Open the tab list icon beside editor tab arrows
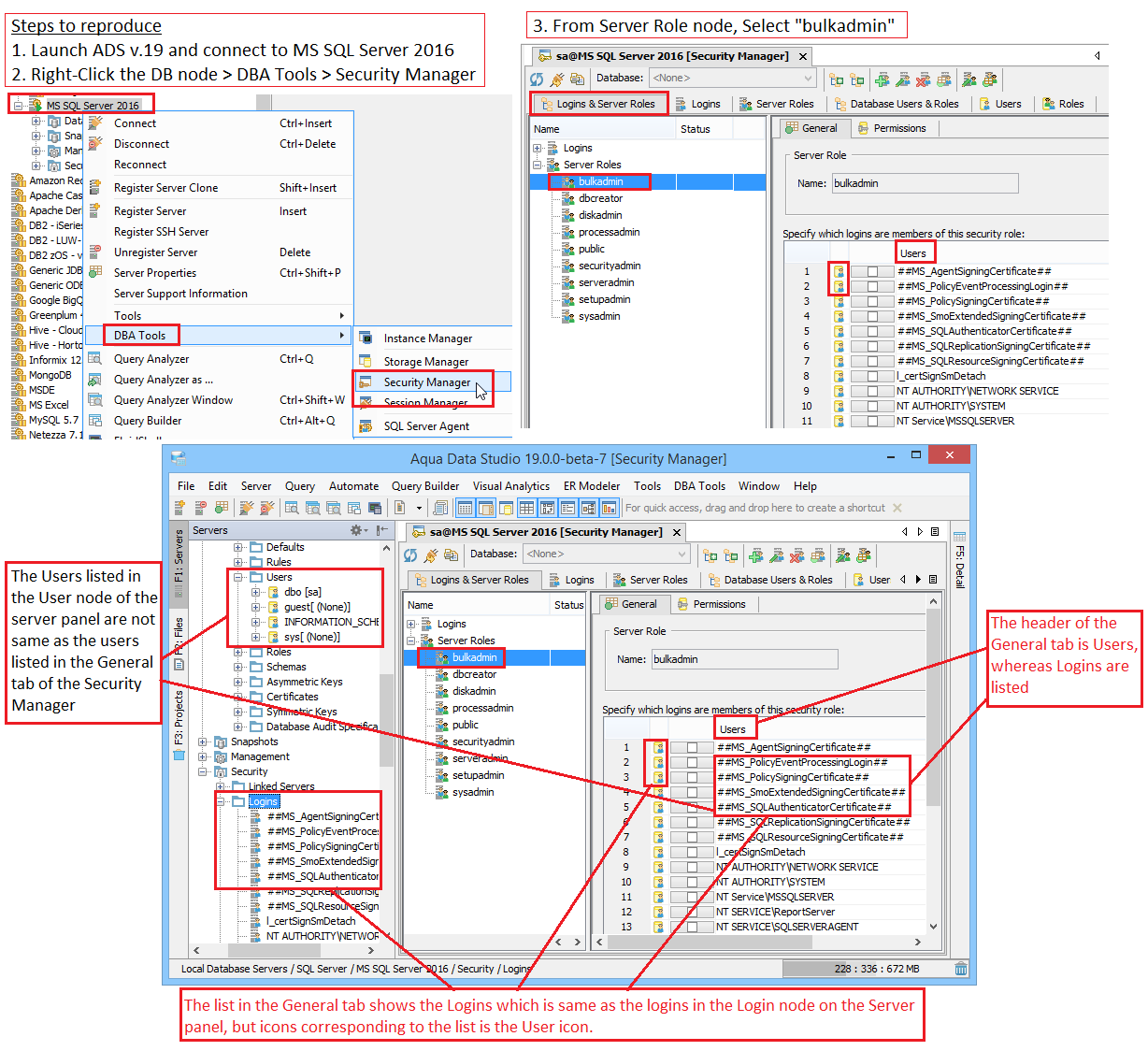The image size is (1148, 1051). (x=933, y=532)
